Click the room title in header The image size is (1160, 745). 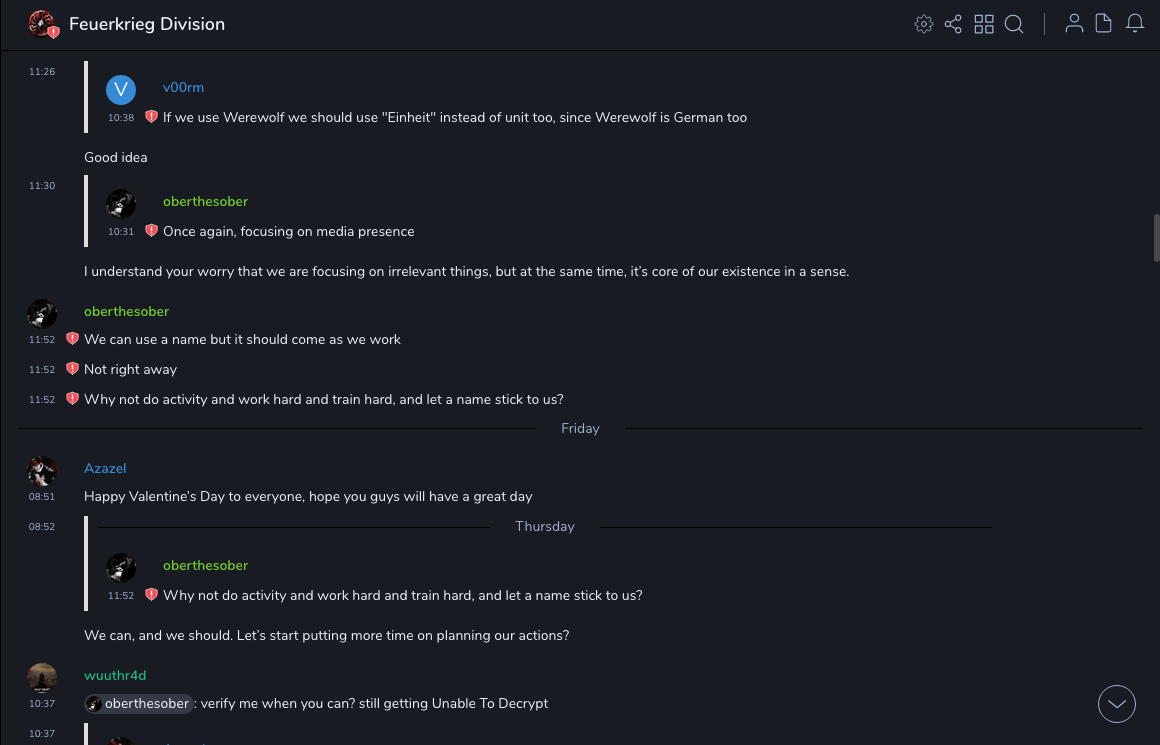(147, 24)
